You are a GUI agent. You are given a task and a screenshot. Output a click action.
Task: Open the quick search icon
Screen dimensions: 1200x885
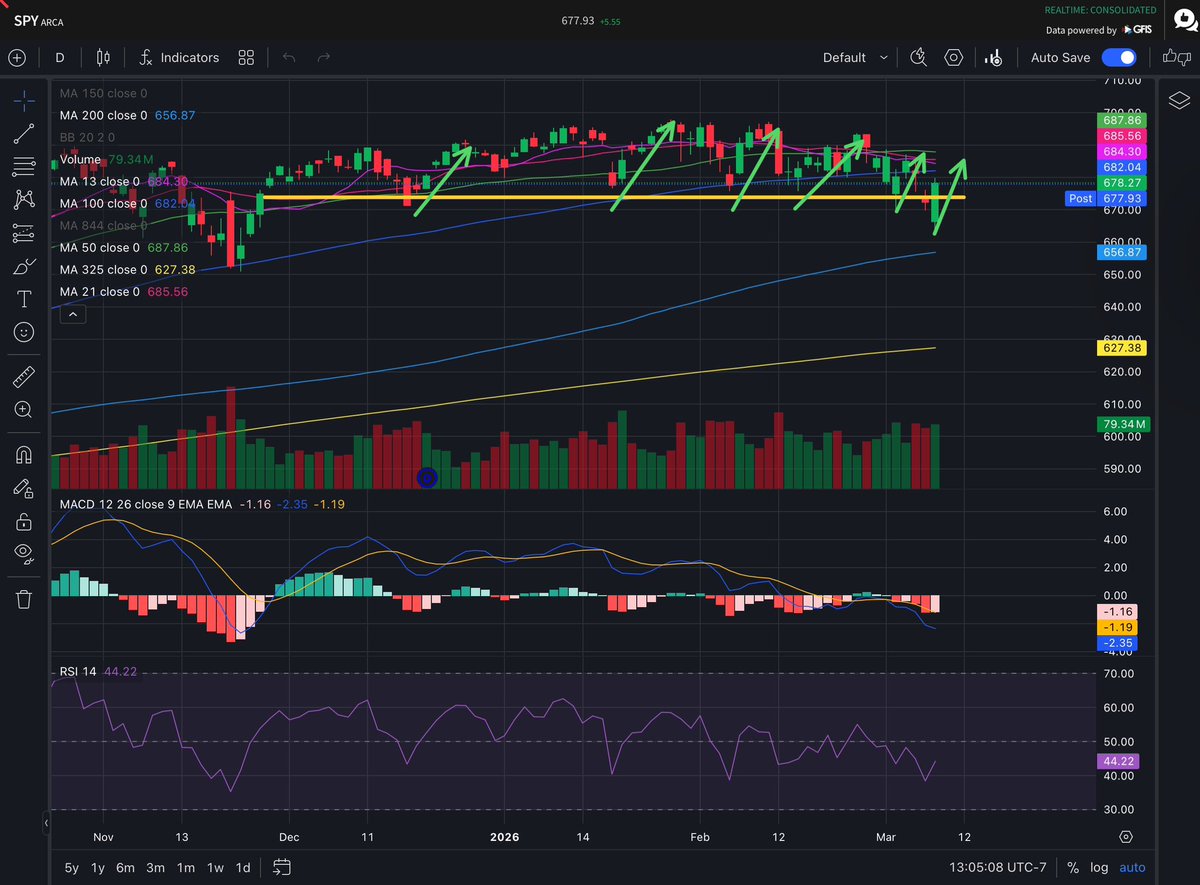click(x=919, y=57)
